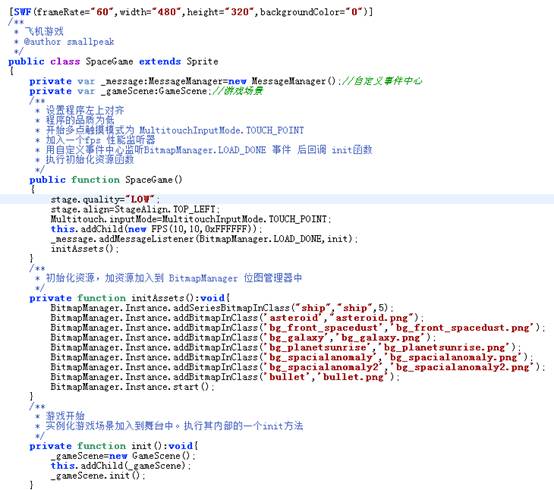
Task: Click the 'addSeriesBitmapInClass("ship","ship",5)' line
Action: (x=222, y=308)
